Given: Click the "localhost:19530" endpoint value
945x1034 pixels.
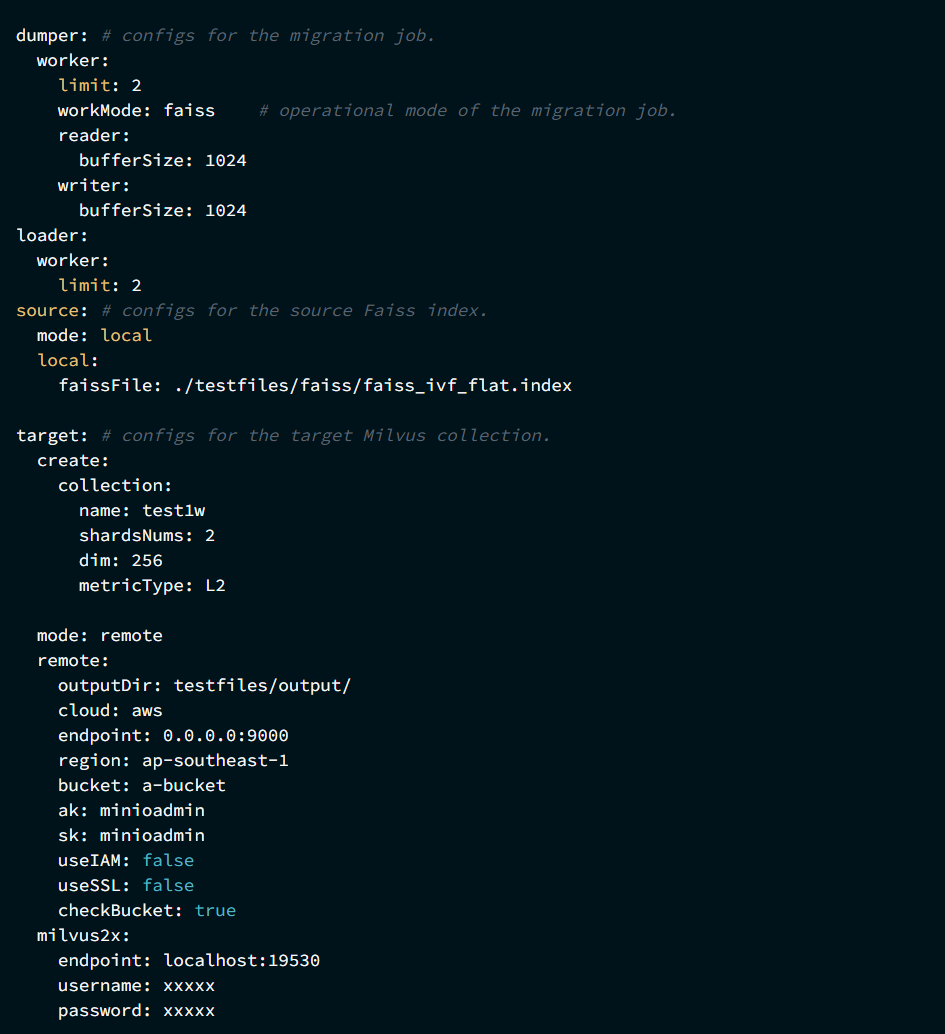Looking at the screenshot, I should [241, 960].
